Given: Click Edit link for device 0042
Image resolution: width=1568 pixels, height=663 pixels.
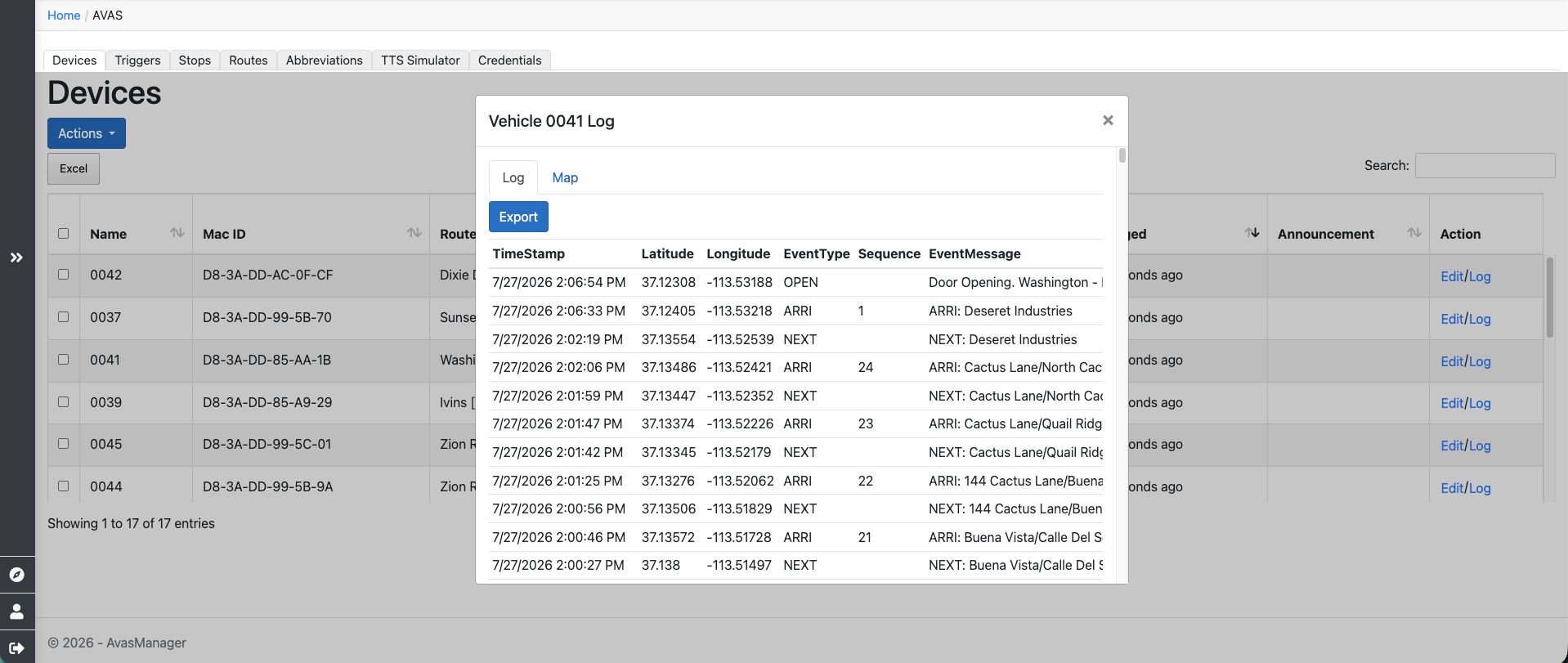Looking at the screenshot, I should tap(1452, 276).
